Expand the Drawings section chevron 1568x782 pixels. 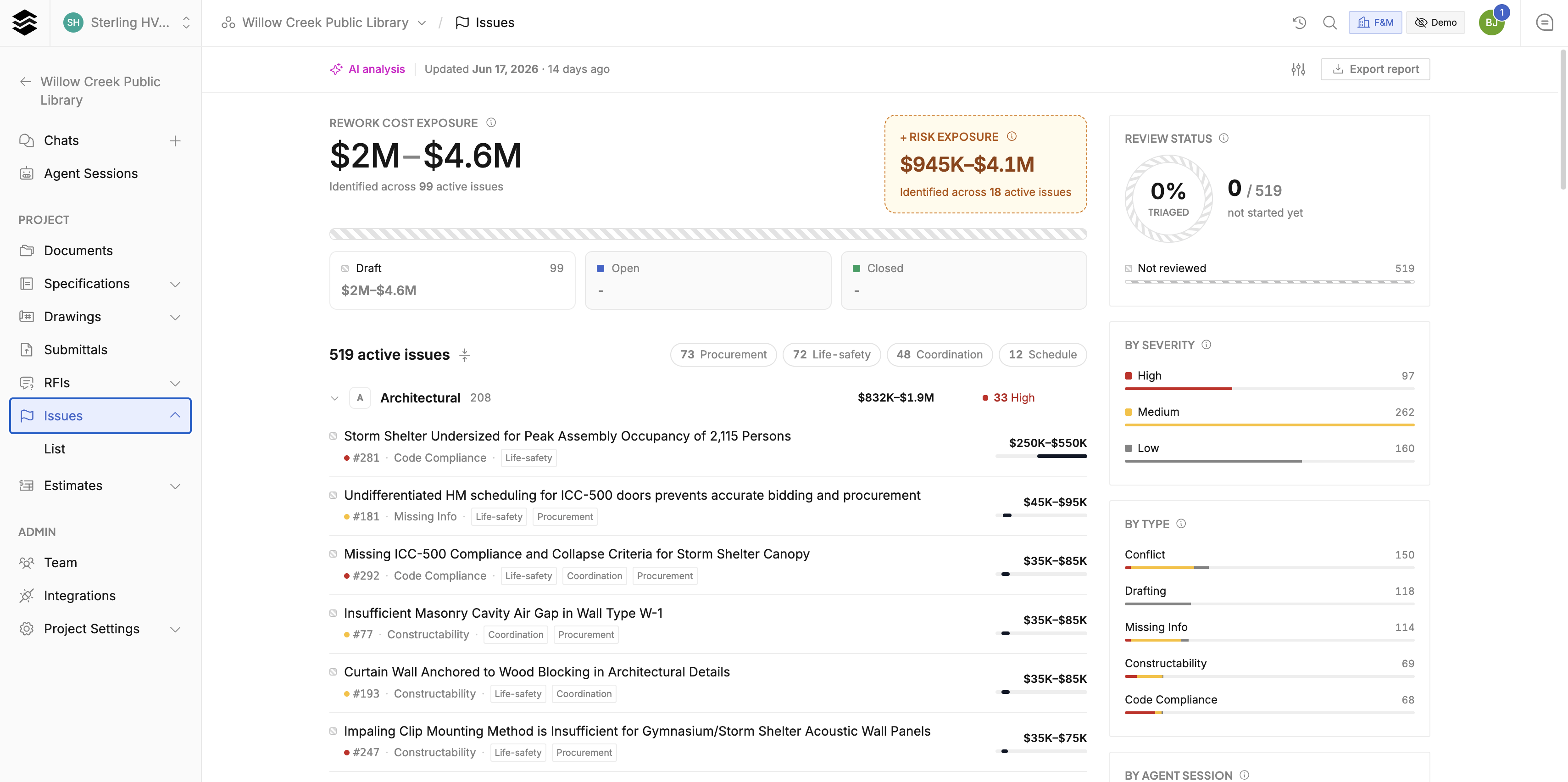tap(175, 317)
